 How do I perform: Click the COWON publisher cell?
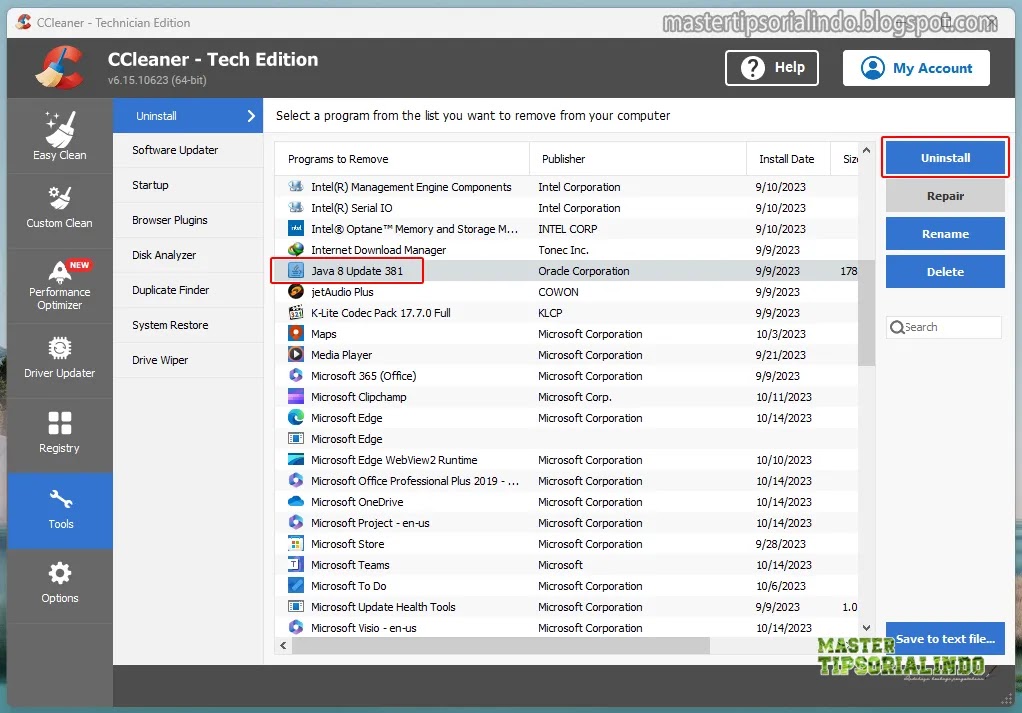558,292
